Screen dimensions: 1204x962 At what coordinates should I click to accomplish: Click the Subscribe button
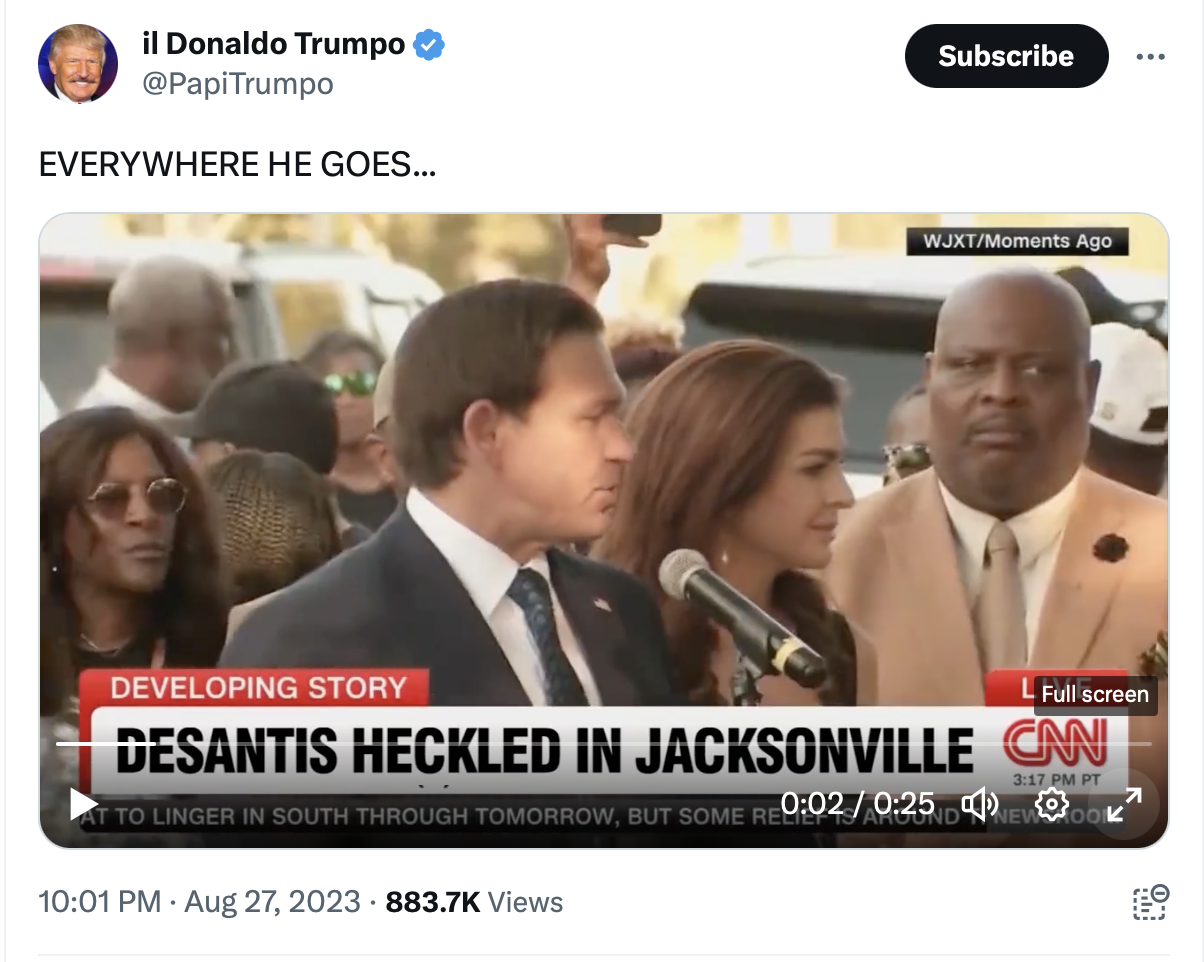pos(1006,56)
